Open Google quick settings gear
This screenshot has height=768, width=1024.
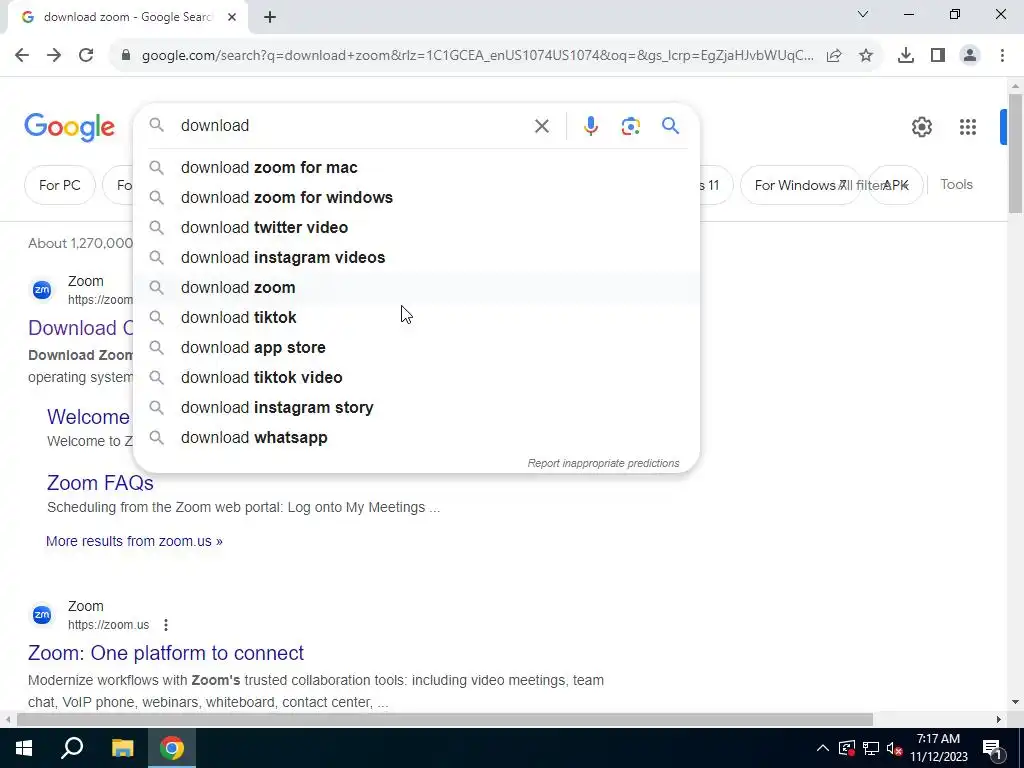click(x=921, y=127)
